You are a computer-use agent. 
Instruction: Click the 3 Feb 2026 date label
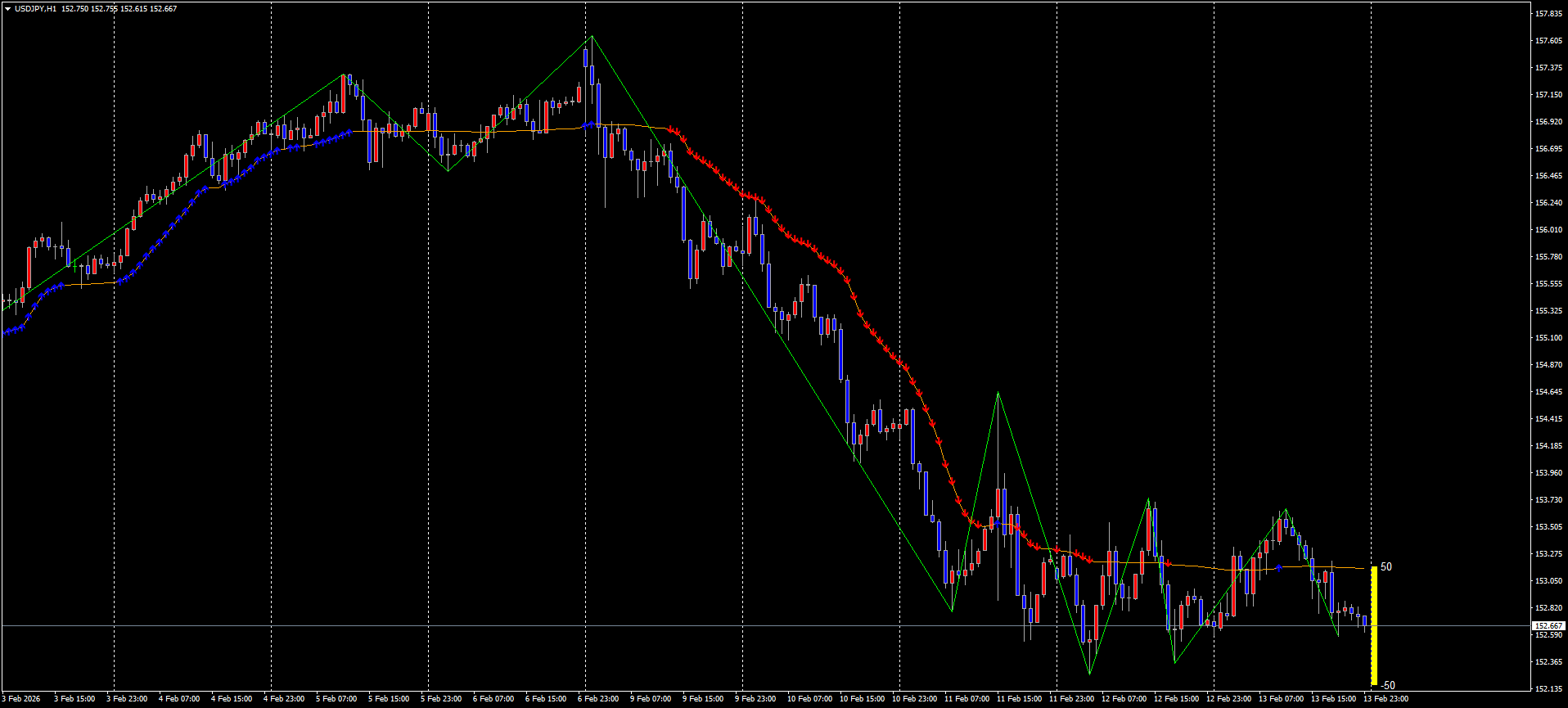pos(21,699)
